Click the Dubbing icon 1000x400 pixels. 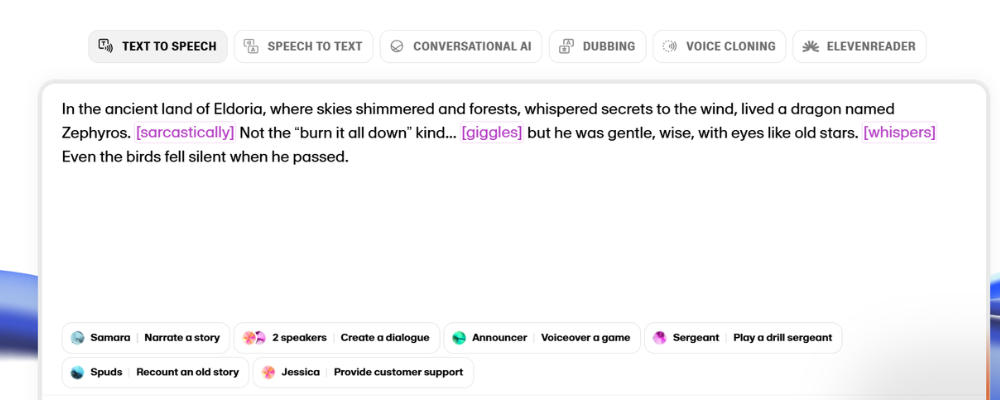(x=566, y=46)
